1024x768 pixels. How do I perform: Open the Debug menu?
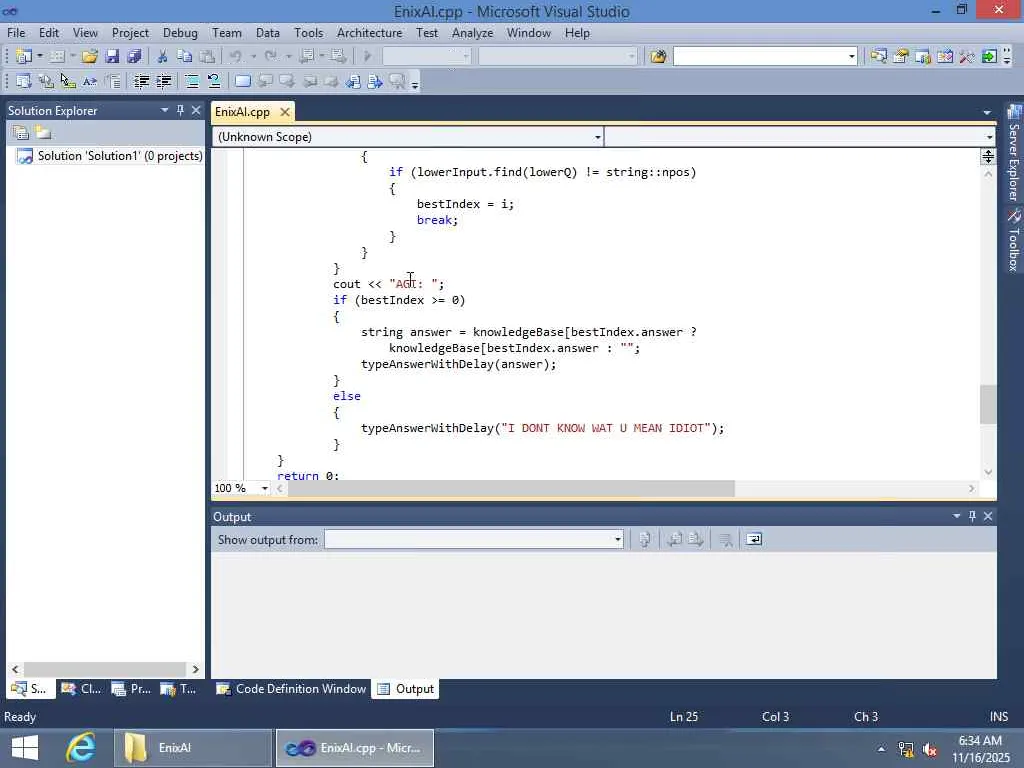(x=180, y=33)
